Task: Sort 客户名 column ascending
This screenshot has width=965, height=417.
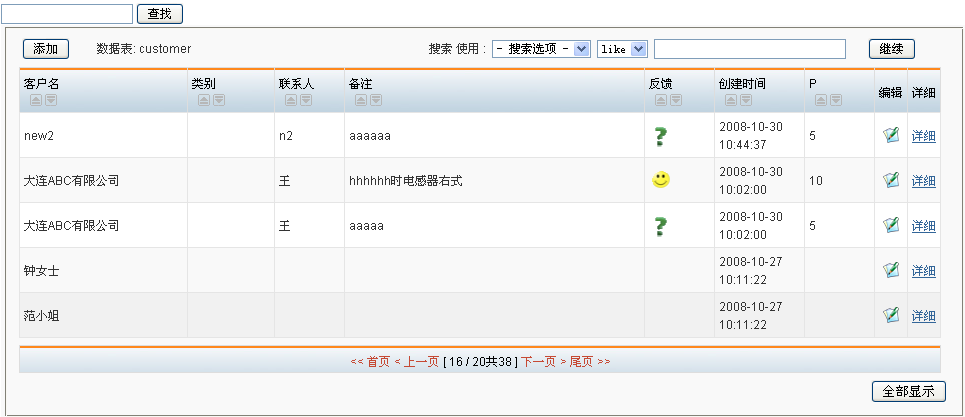Action: click(x=36, y=100)
